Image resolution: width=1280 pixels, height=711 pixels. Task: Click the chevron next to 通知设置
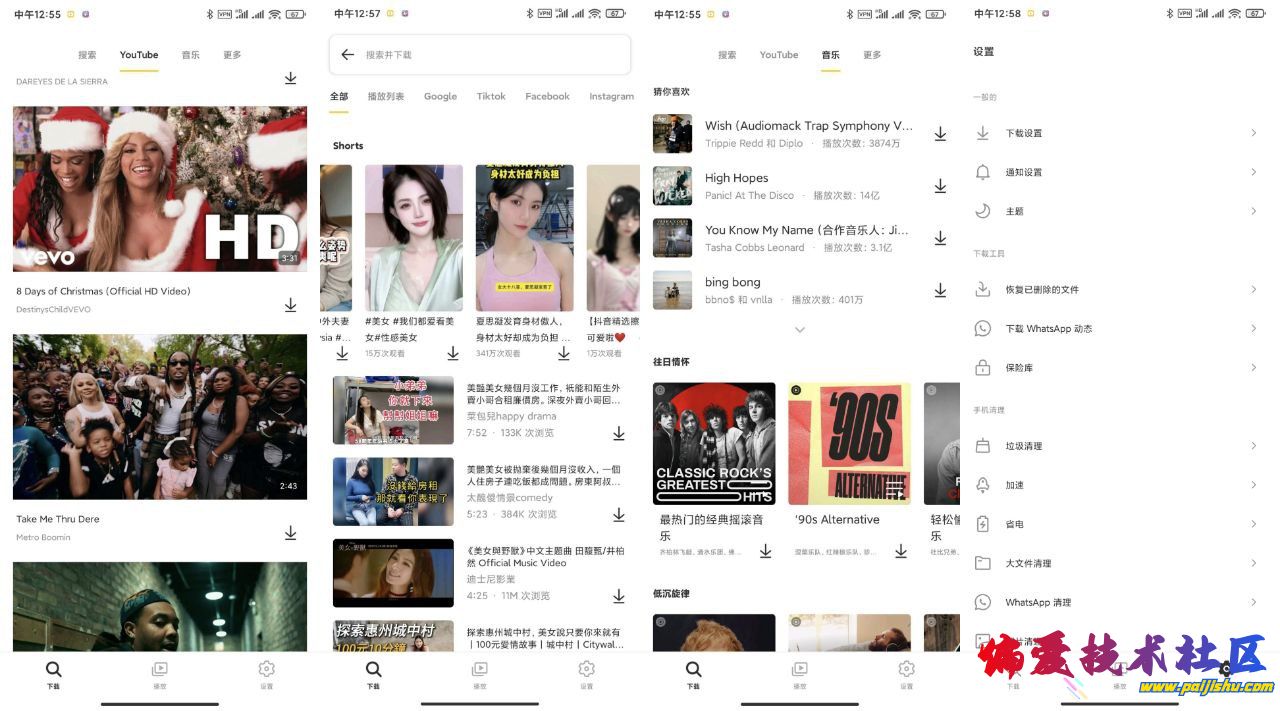point(1253,172)
